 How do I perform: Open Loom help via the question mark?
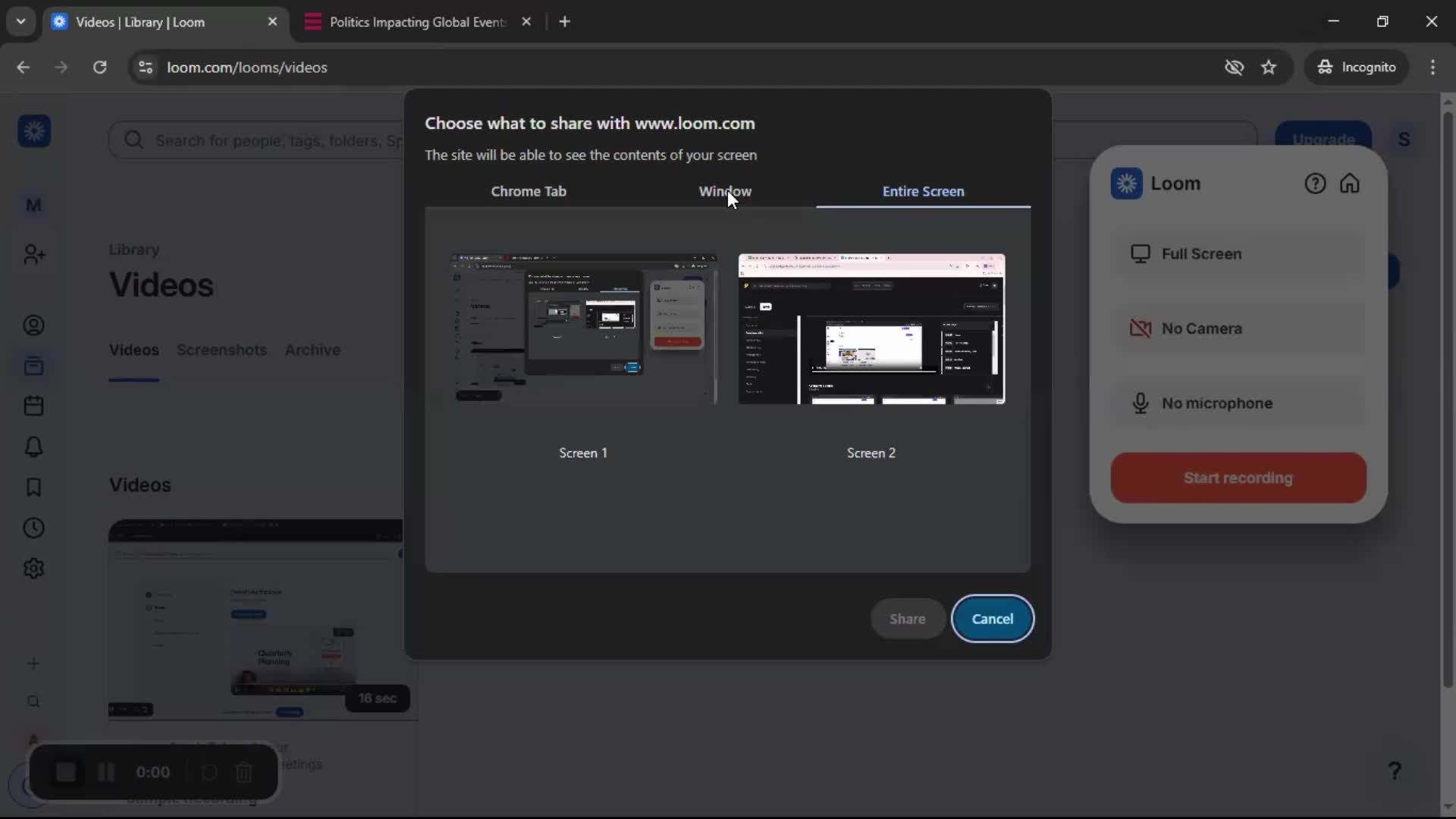pos(1314,183)
